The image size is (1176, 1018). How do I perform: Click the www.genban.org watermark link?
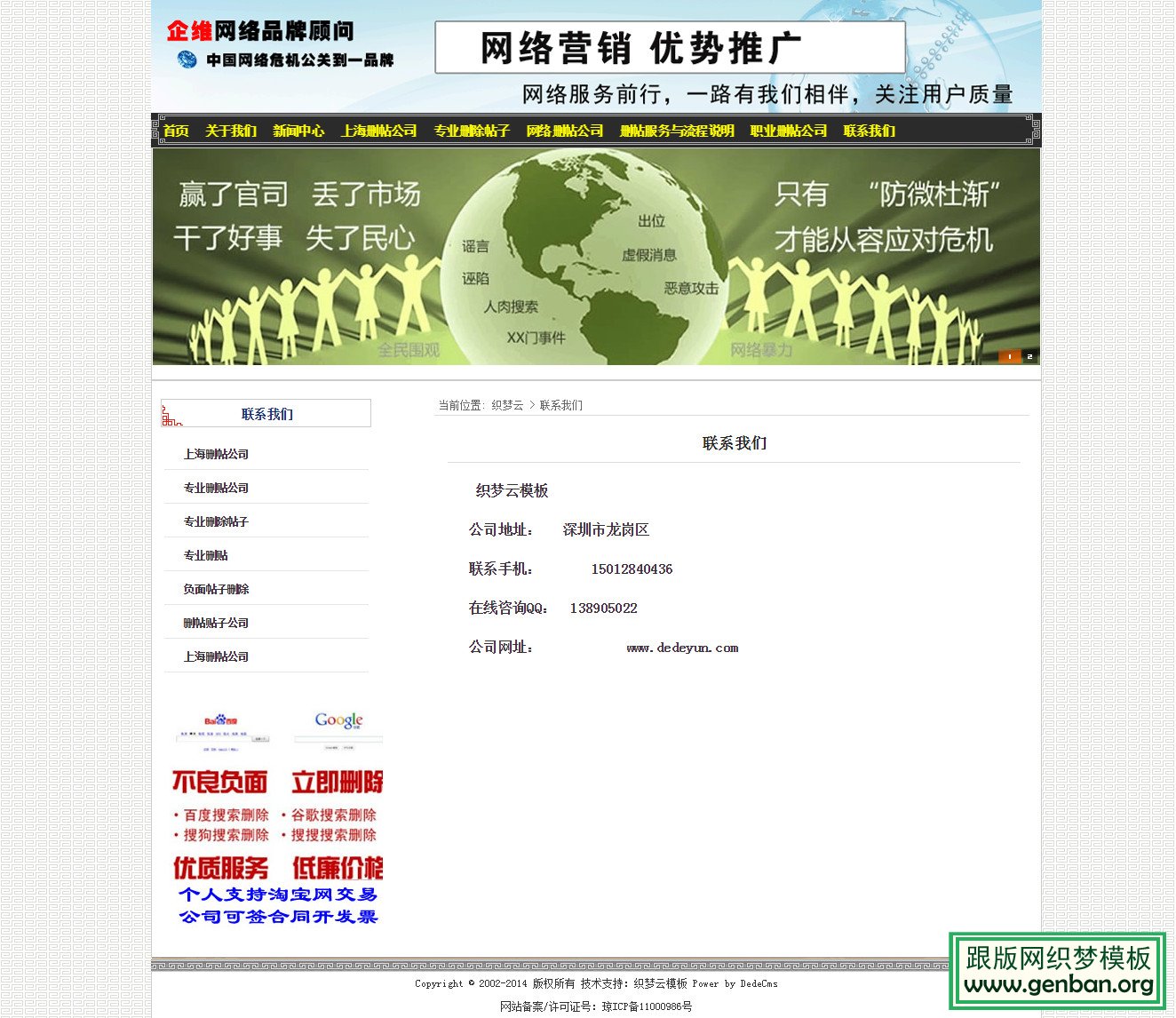[x=1057, y=984]
